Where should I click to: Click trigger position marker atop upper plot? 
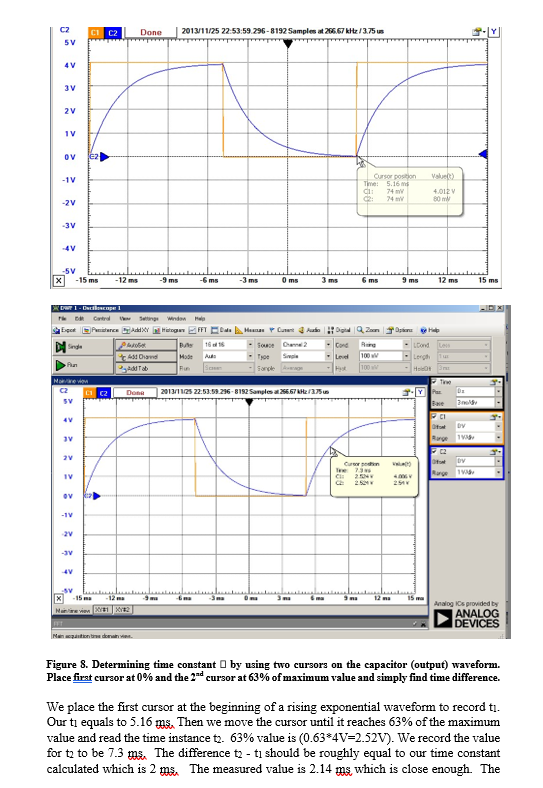(288, 44)
